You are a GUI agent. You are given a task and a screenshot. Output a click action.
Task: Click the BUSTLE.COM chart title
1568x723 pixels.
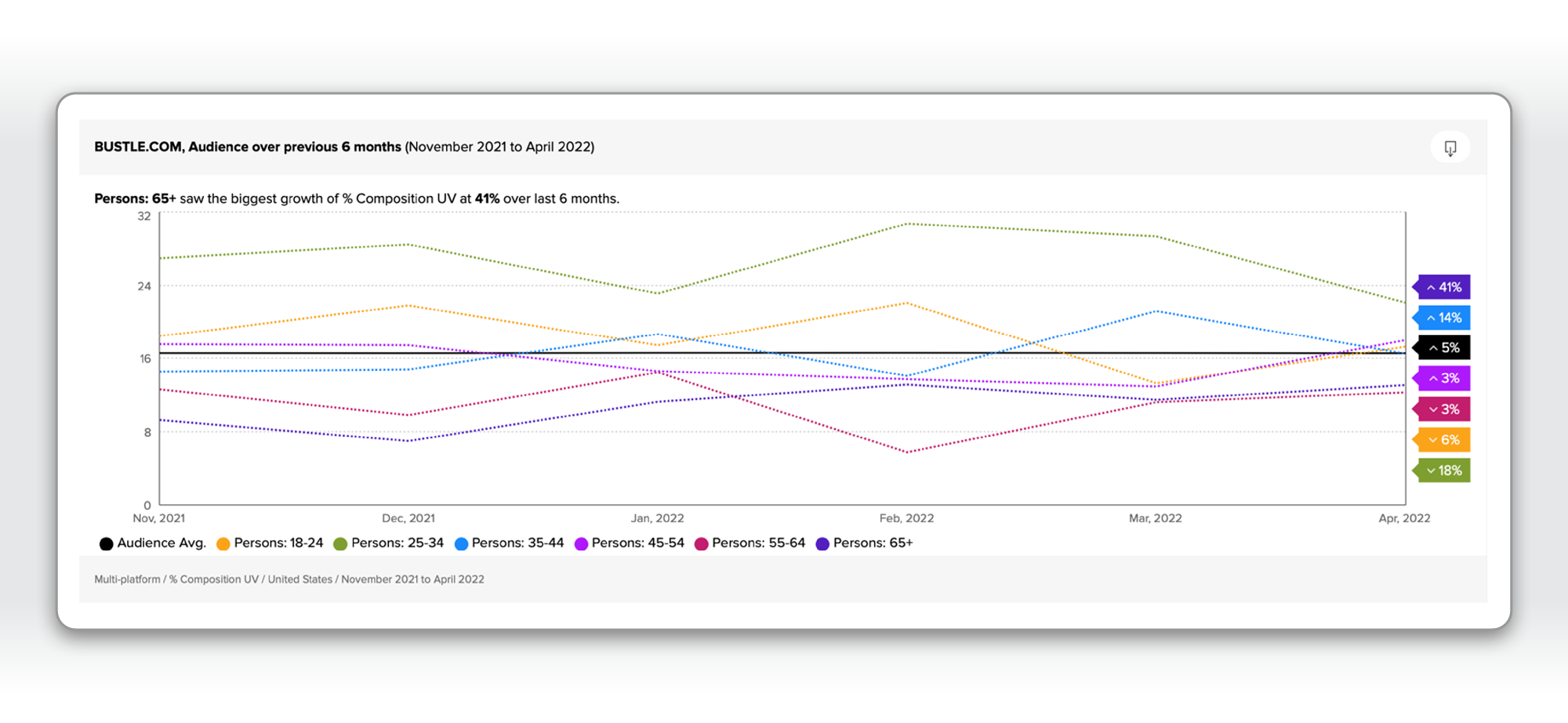point(344,147)
